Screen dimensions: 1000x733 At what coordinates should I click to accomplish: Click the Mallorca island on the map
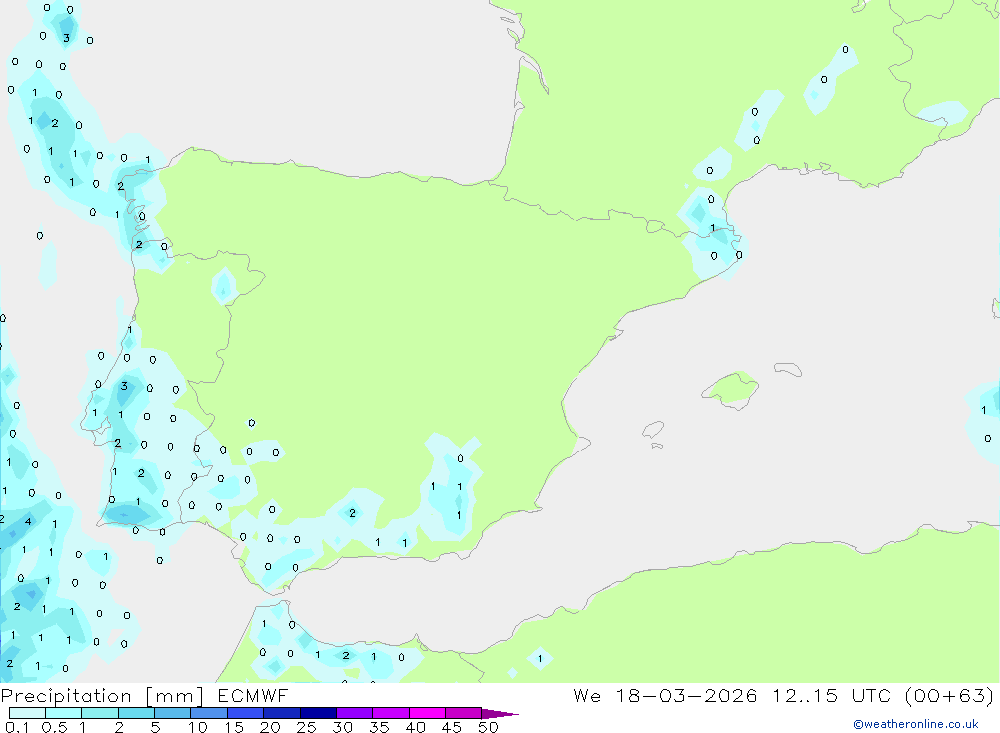point(731,389)
